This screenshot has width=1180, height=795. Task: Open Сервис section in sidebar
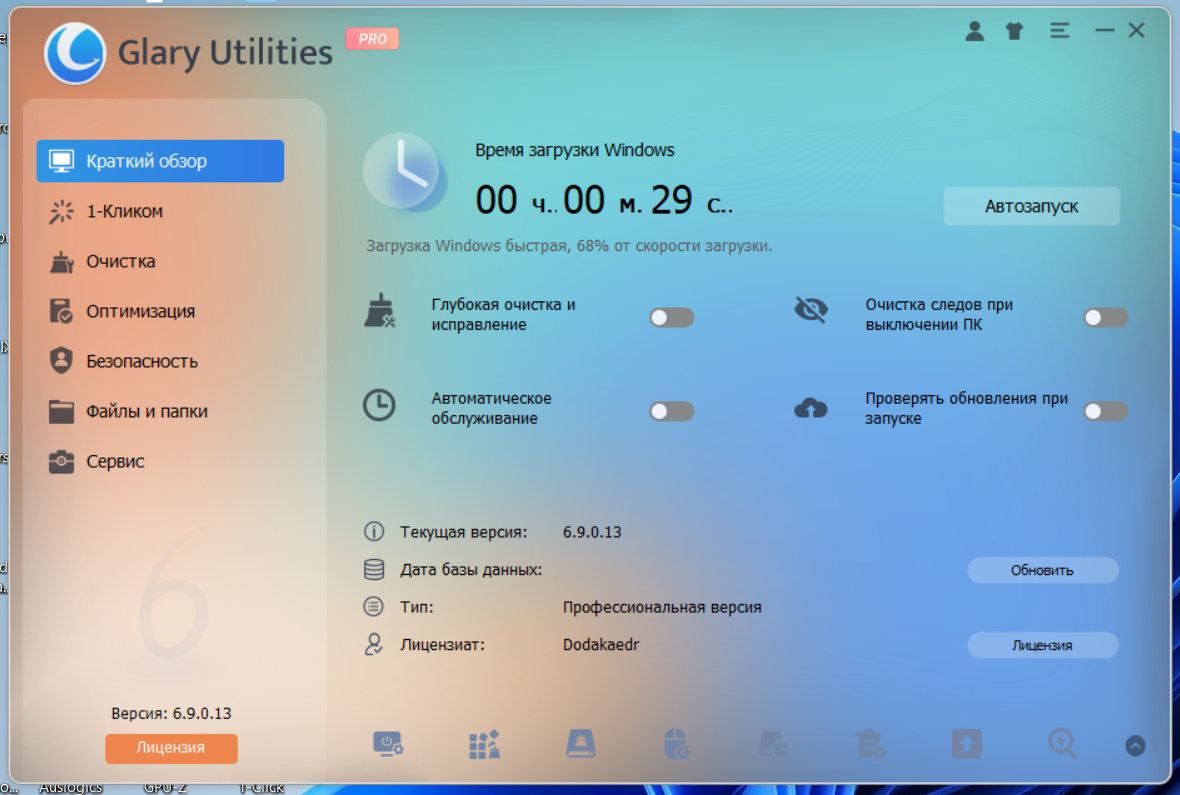(x=160, y=461)
